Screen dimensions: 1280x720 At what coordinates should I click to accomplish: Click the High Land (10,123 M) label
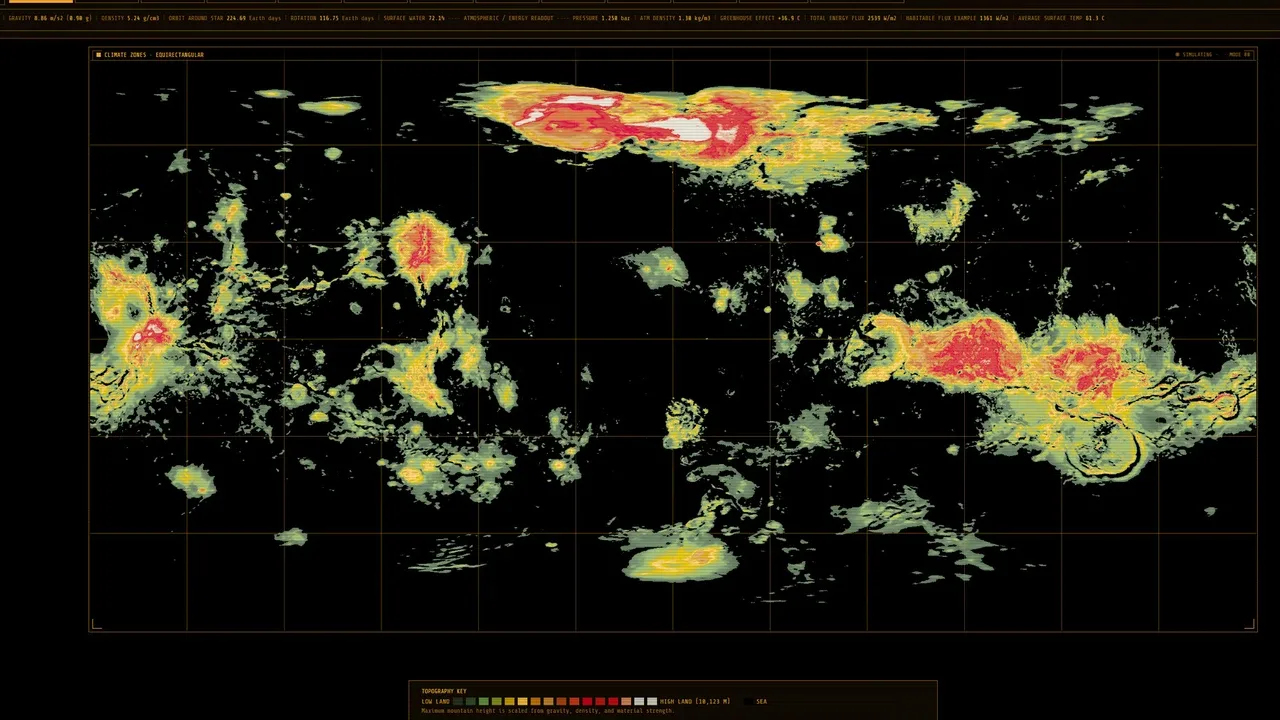click(695, 701)
